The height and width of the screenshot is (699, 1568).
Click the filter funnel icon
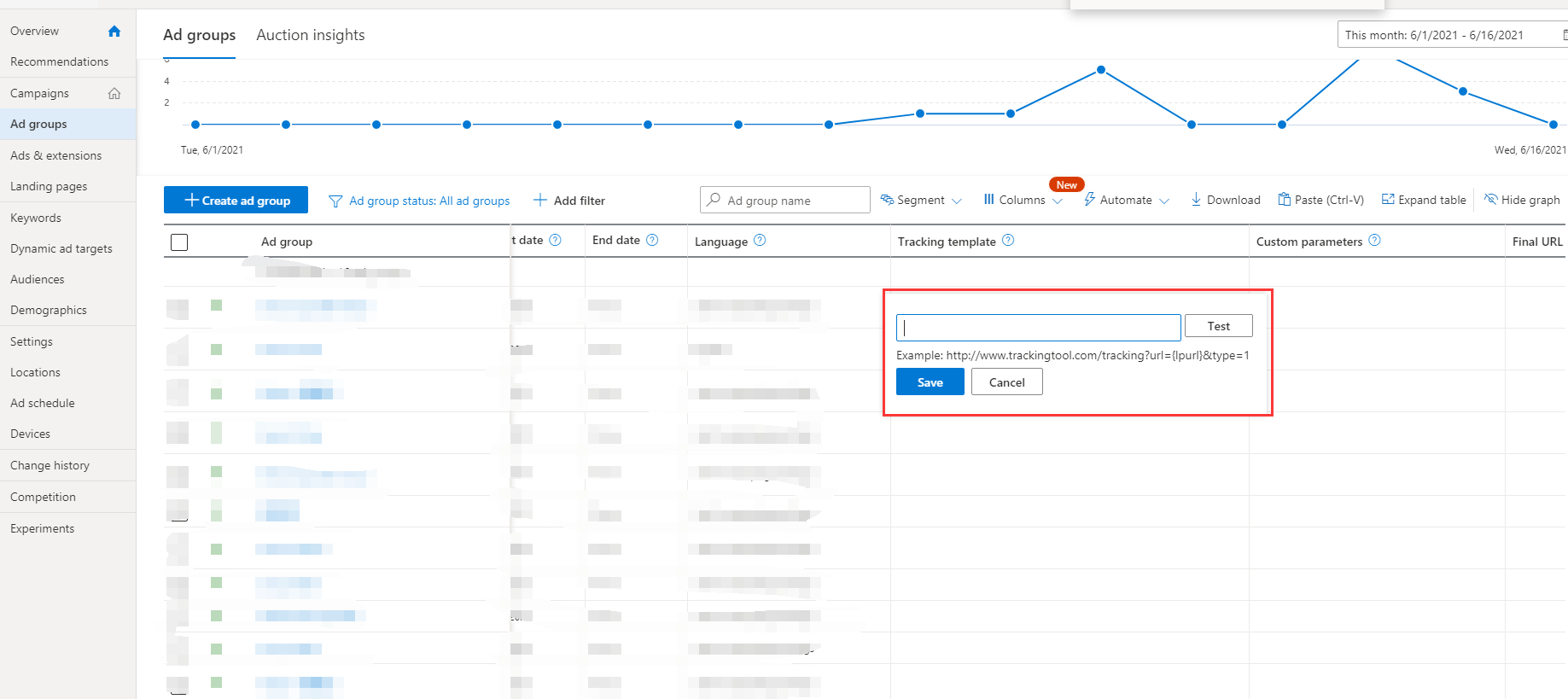click(x=335, y=201)
